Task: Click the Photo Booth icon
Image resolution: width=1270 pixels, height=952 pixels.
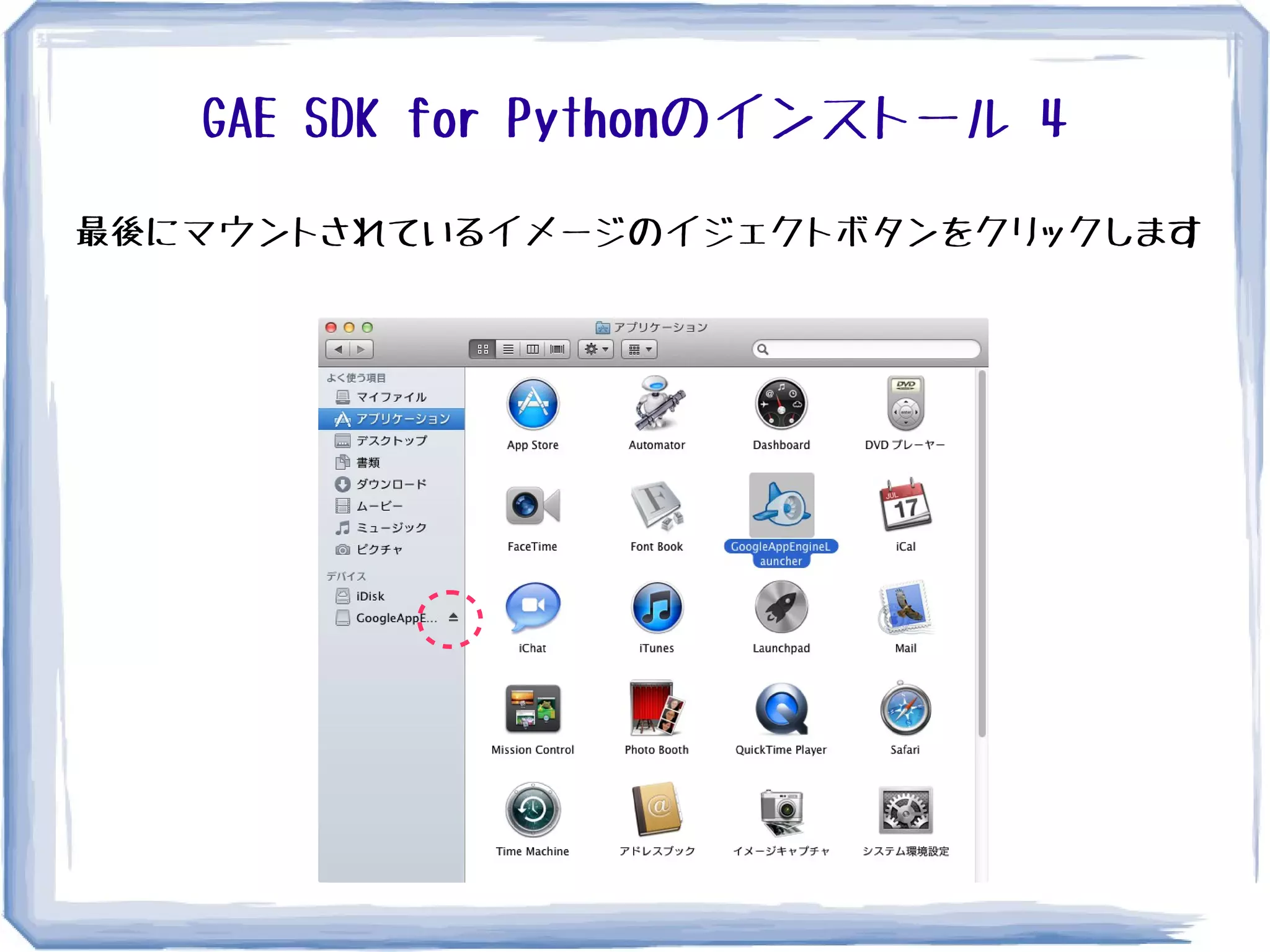Action: tap(657, 708)
